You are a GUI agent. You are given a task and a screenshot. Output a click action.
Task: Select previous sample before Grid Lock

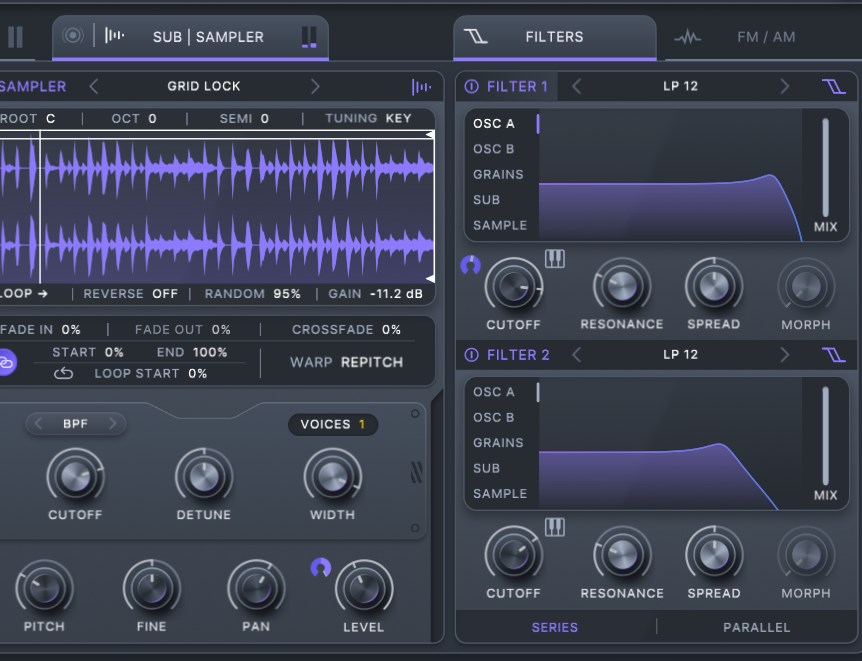tap(94, 87)
